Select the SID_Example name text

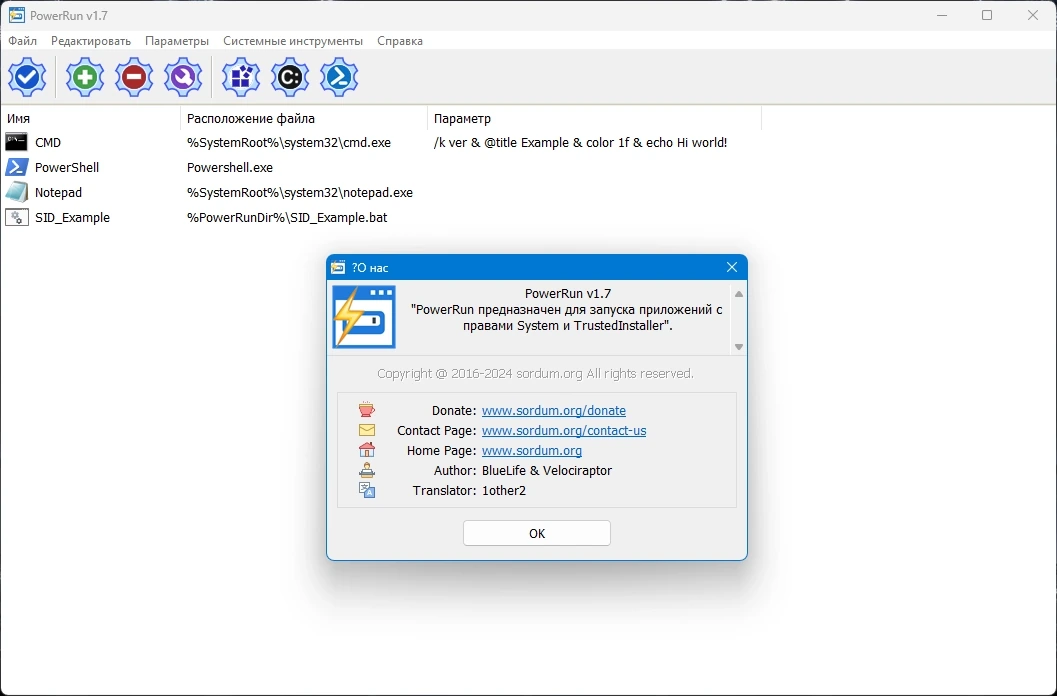coord(72,218)
